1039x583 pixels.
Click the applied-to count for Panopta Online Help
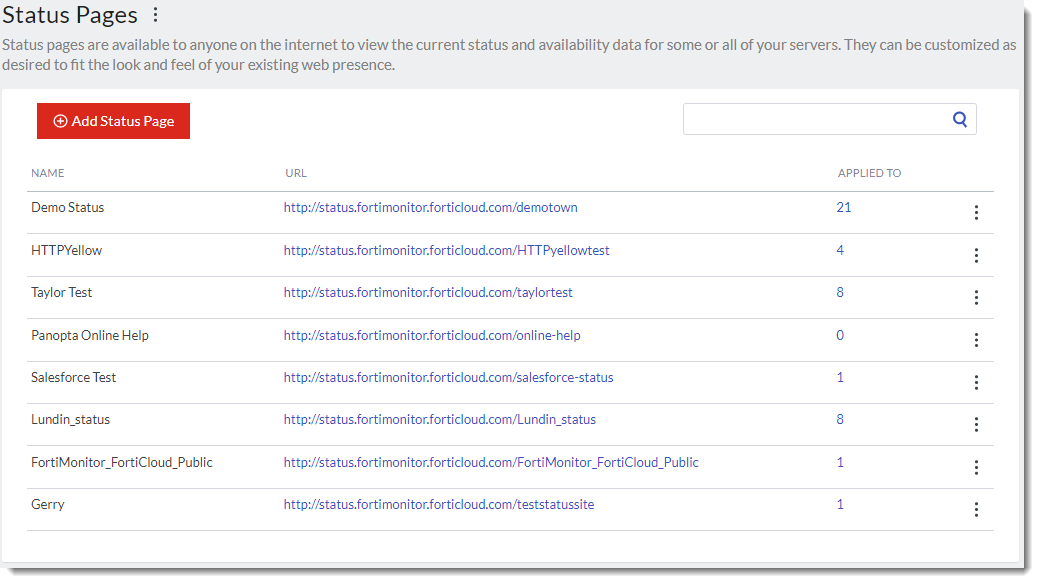(840, 335)
